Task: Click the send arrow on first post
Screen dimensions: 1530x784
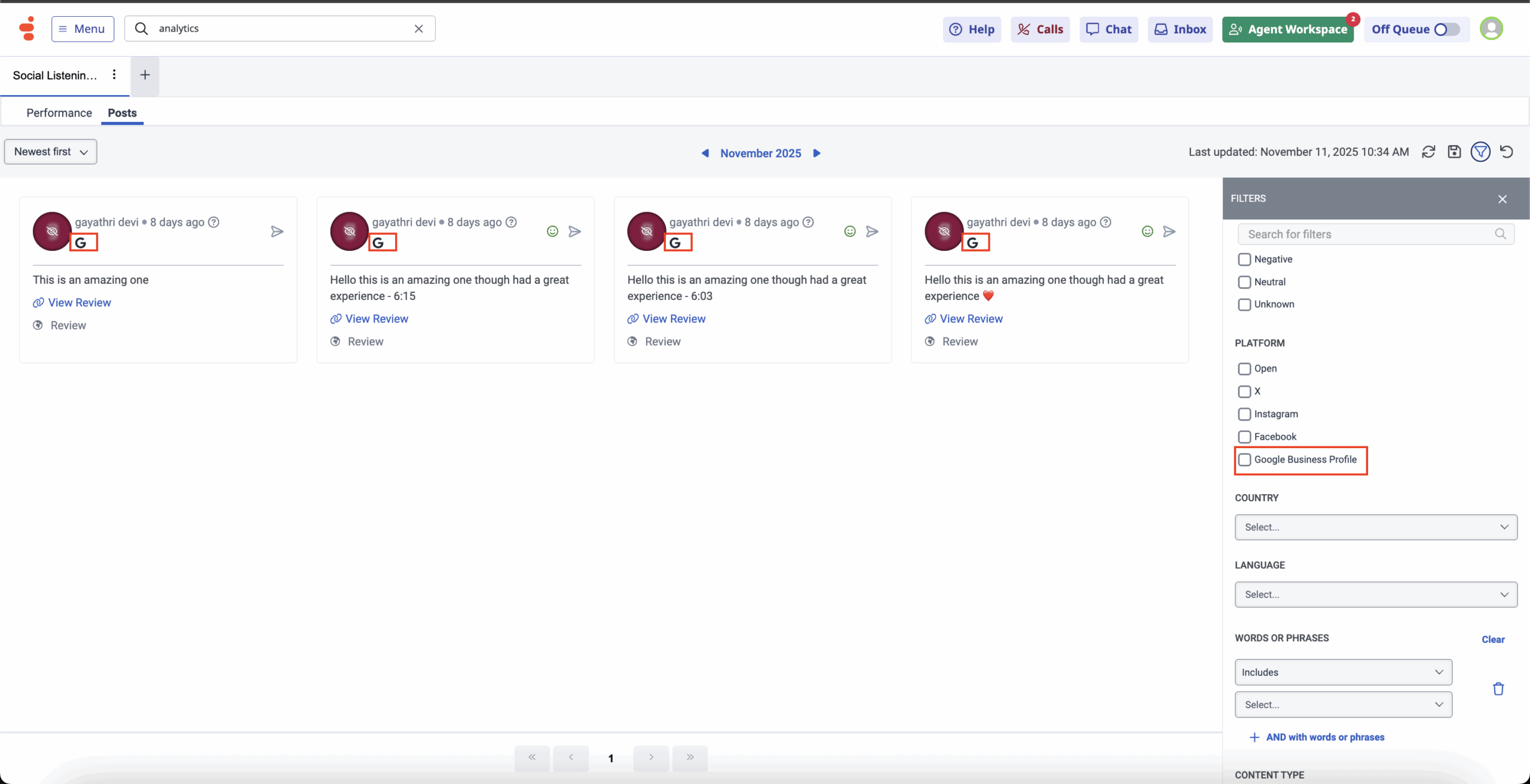Action: tap(277, 231)
